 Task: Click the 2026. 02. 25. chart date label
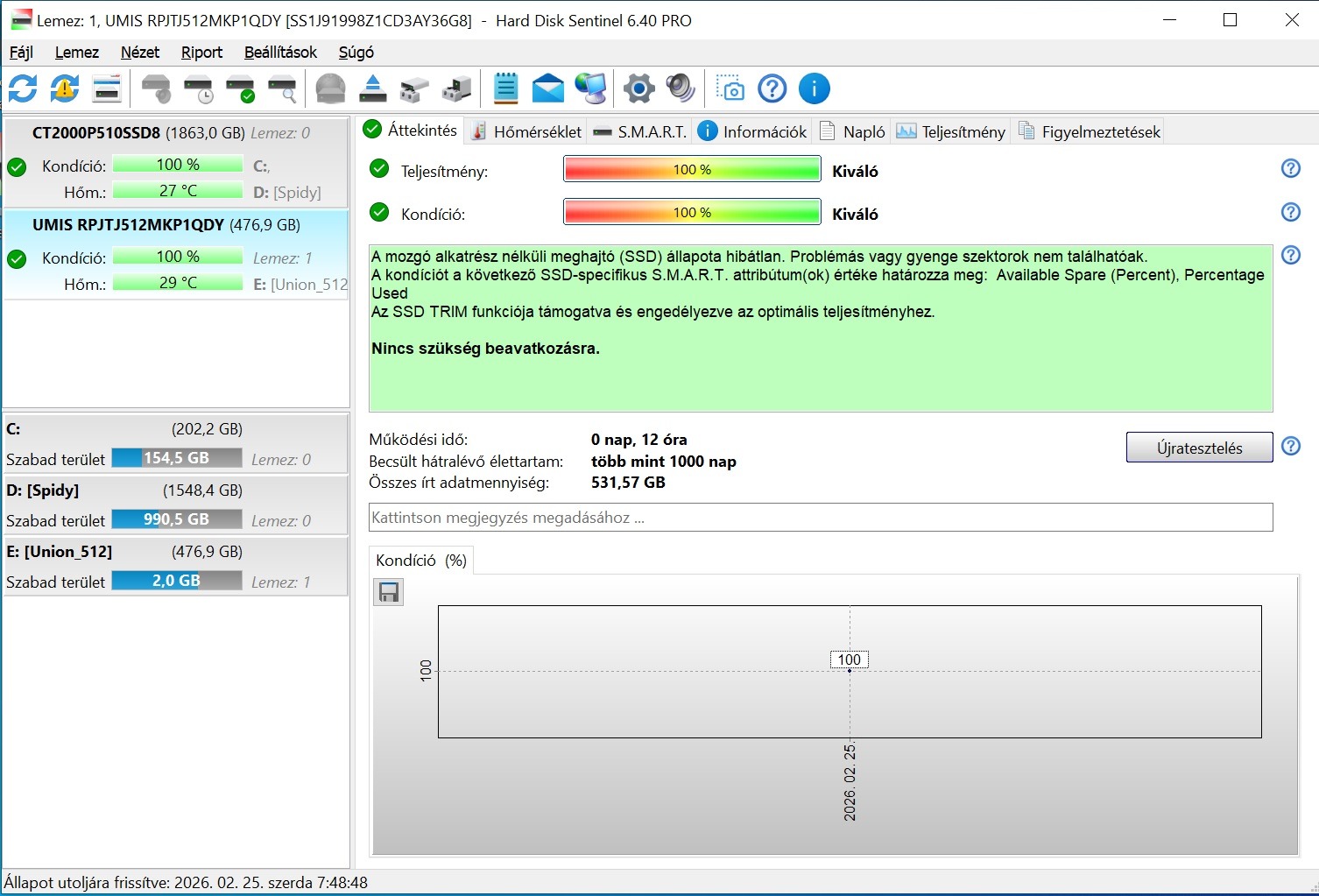click(850, 782)
